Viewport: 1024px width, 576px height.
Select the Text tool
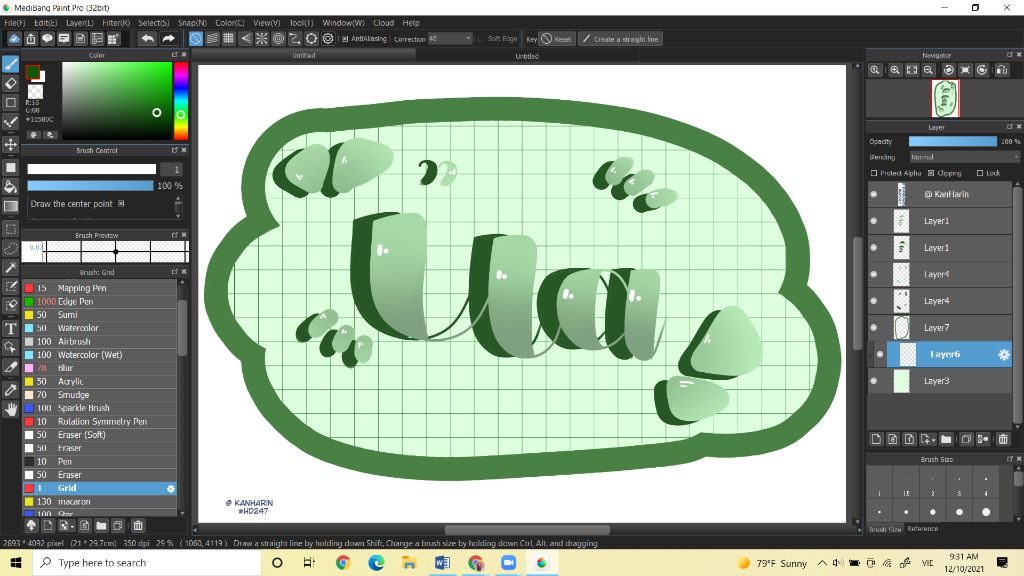10,328
